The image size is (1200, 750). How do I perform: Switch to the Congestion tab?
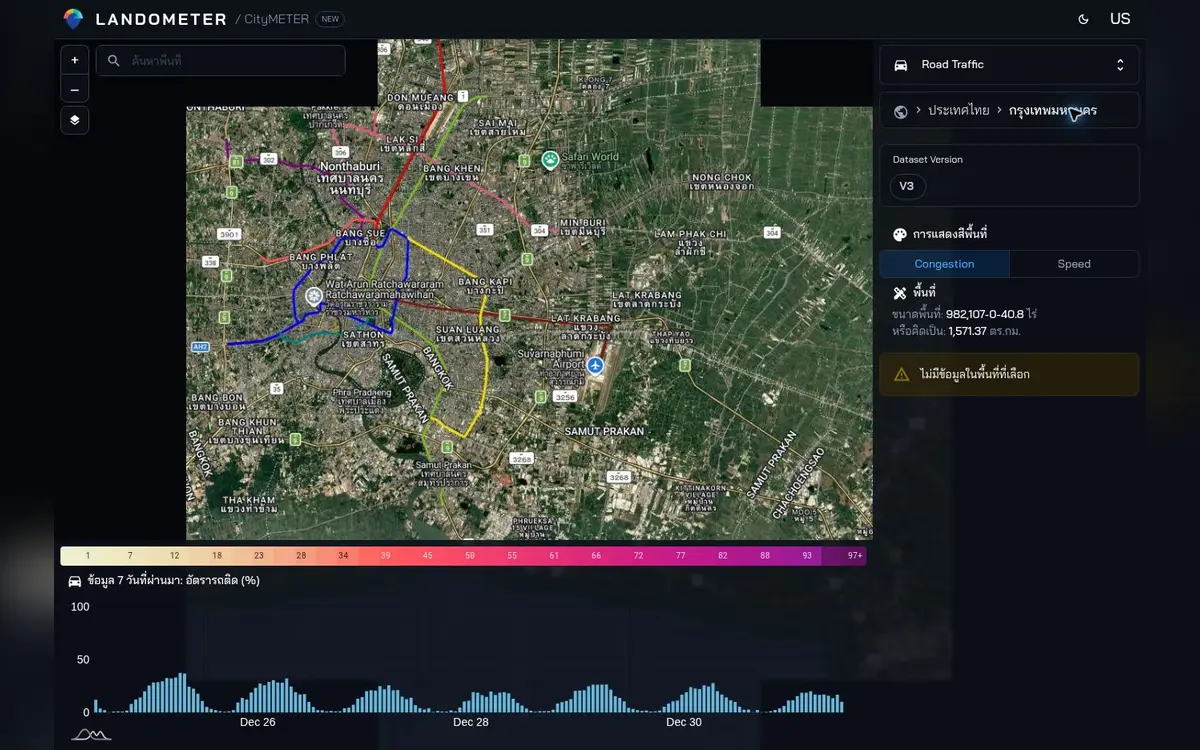tap(944, 264)
